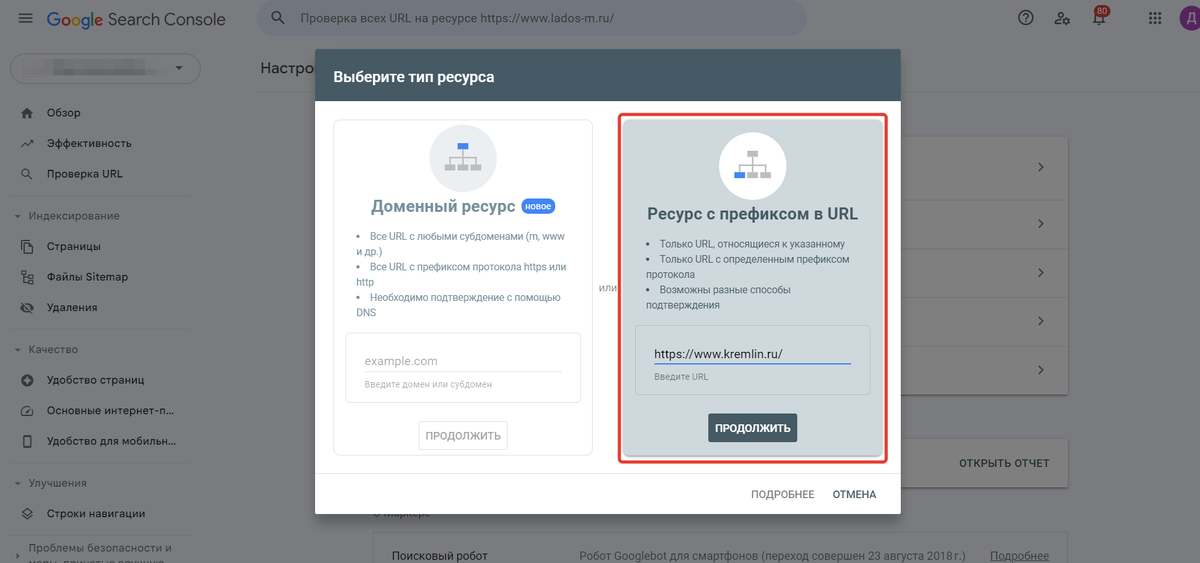Click the domain resource sitemap icon
The width and height of the screenshot is (1200, 563).
(463, 159)
